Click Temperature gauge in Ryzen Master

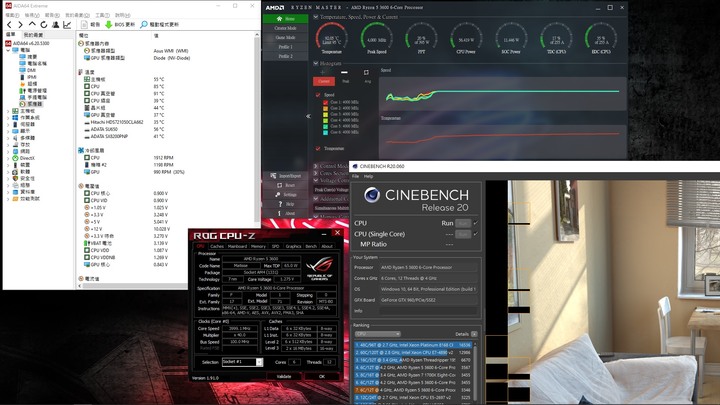click(x=332, y=38)
